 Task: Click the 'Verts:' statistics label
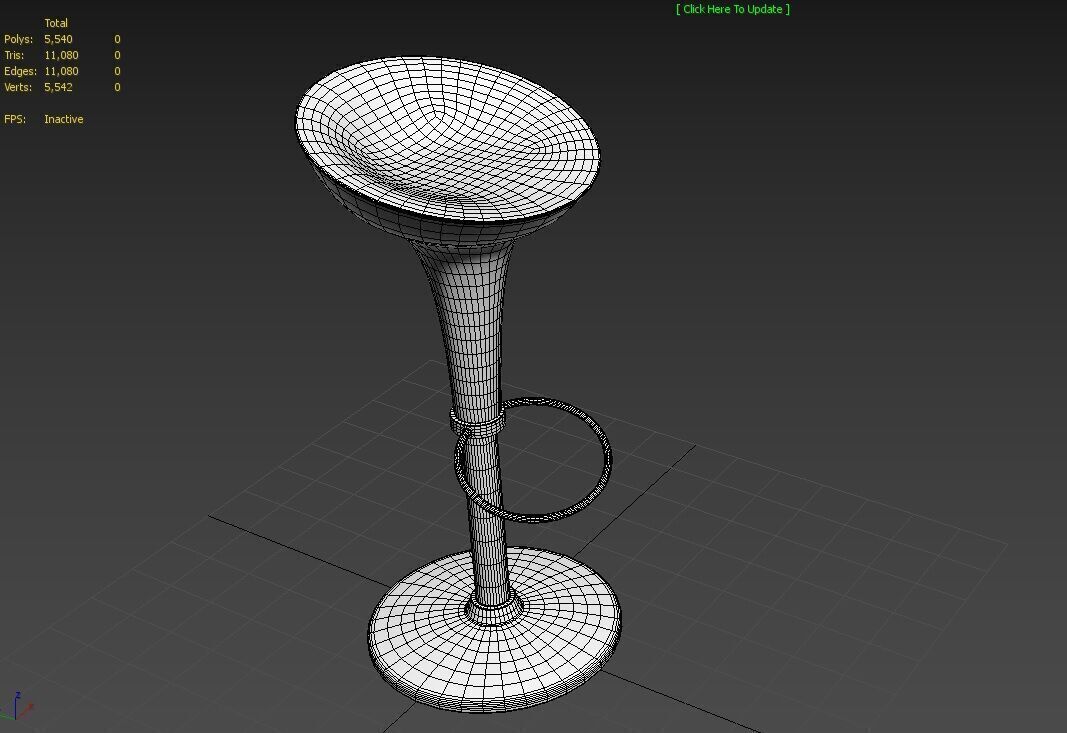[x=18, y=87]
